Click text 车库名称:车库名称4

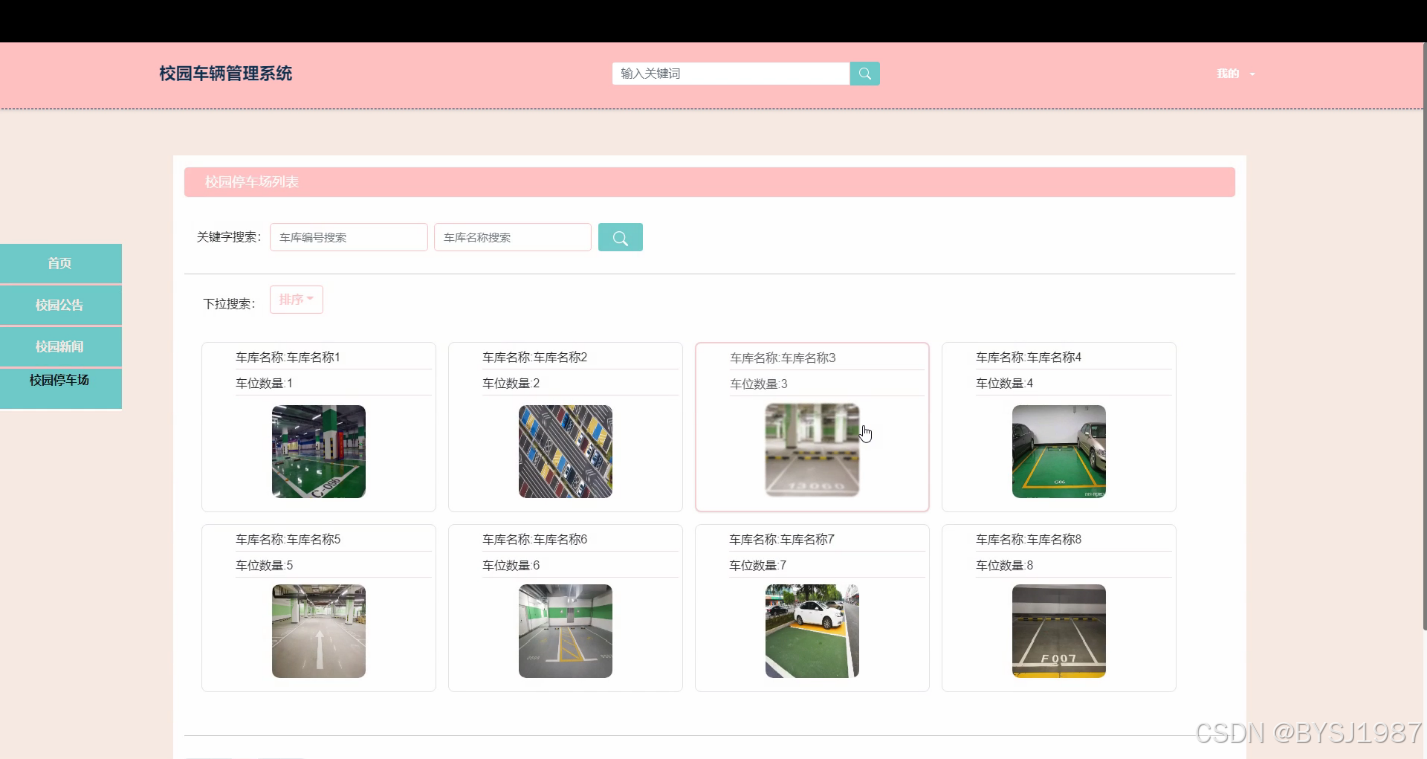(x=1029, y=357)
